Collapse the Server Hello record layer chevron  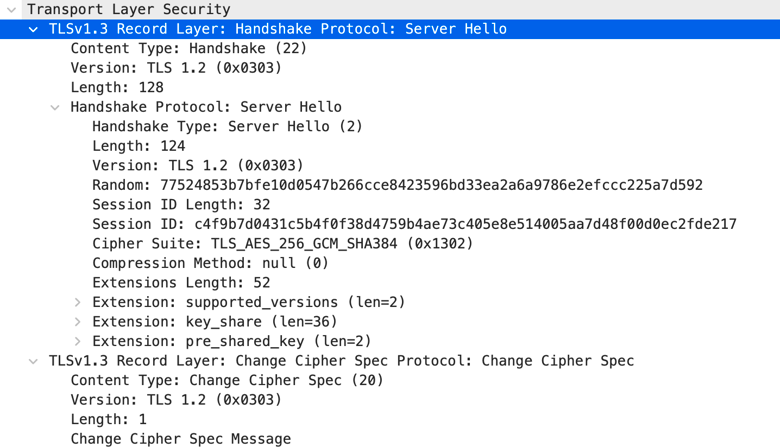coord(33,29)
